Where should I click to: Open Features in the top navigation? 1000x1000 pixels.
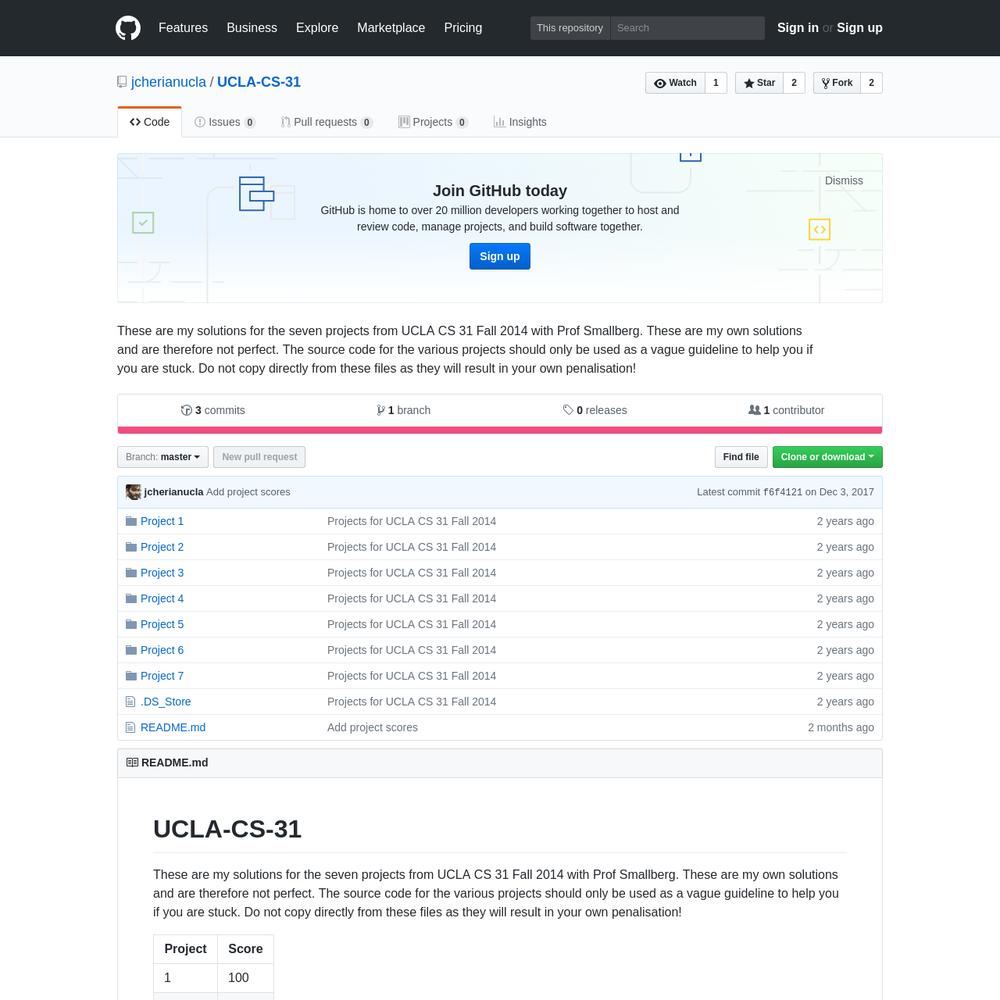183,28
